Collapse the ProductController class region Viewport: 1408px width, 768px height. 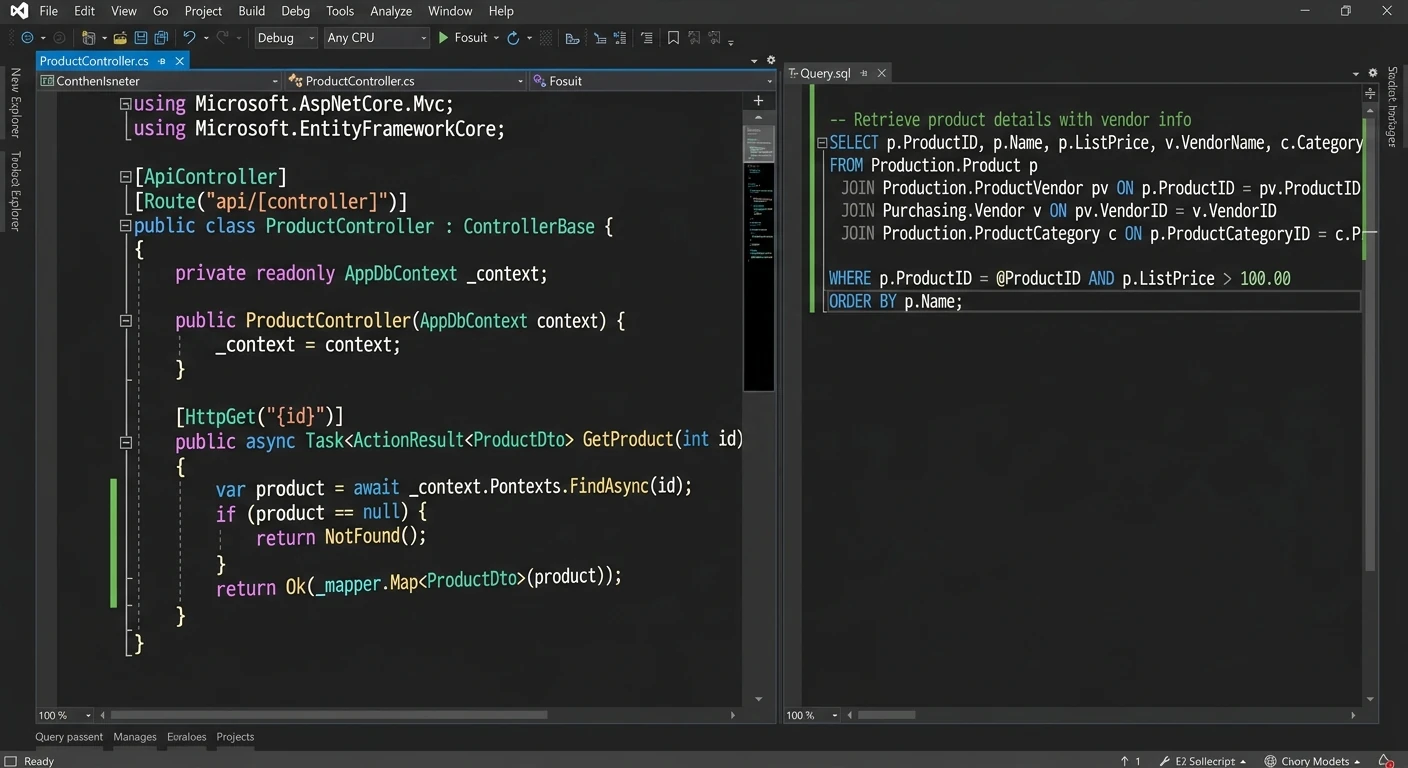click(125, 226)
